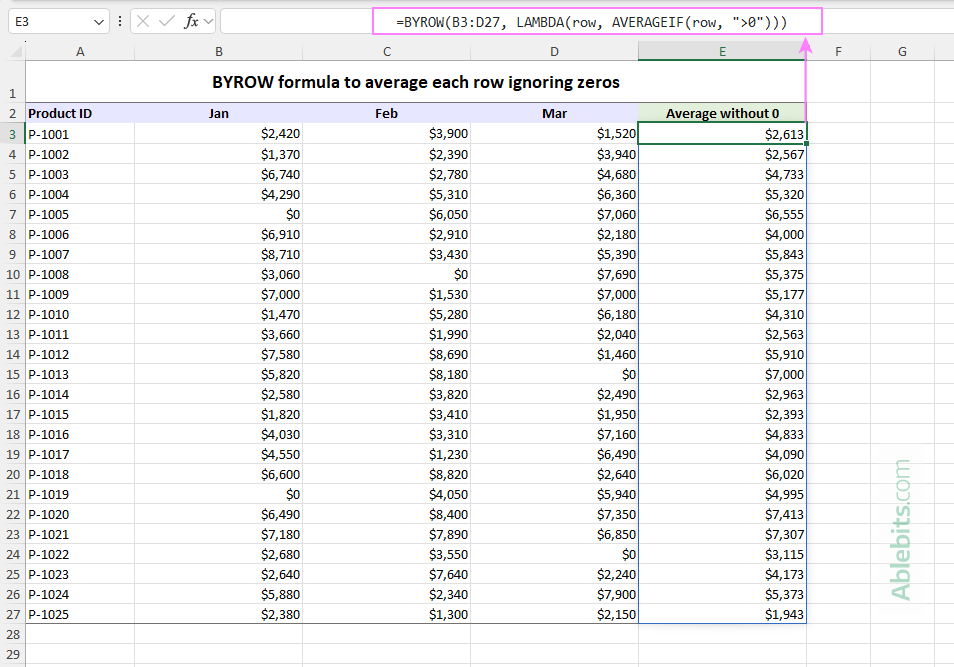The image size is (954, 667).
Task: Select column header B
Action: pyautogui.click(x=218, y=51)
